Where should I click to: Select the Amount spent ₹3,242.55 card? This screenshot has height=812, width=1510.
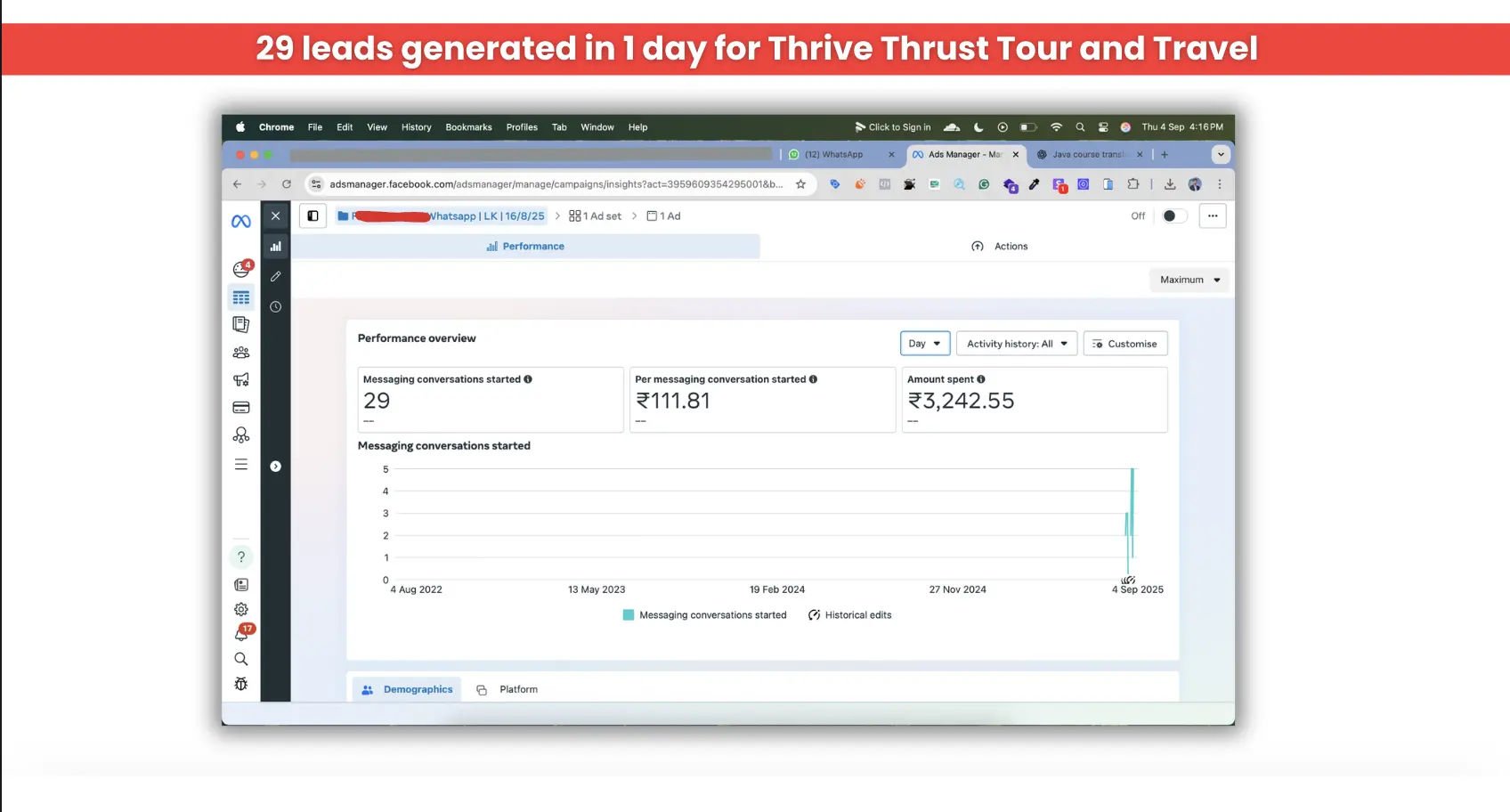tap(1035, 400)
